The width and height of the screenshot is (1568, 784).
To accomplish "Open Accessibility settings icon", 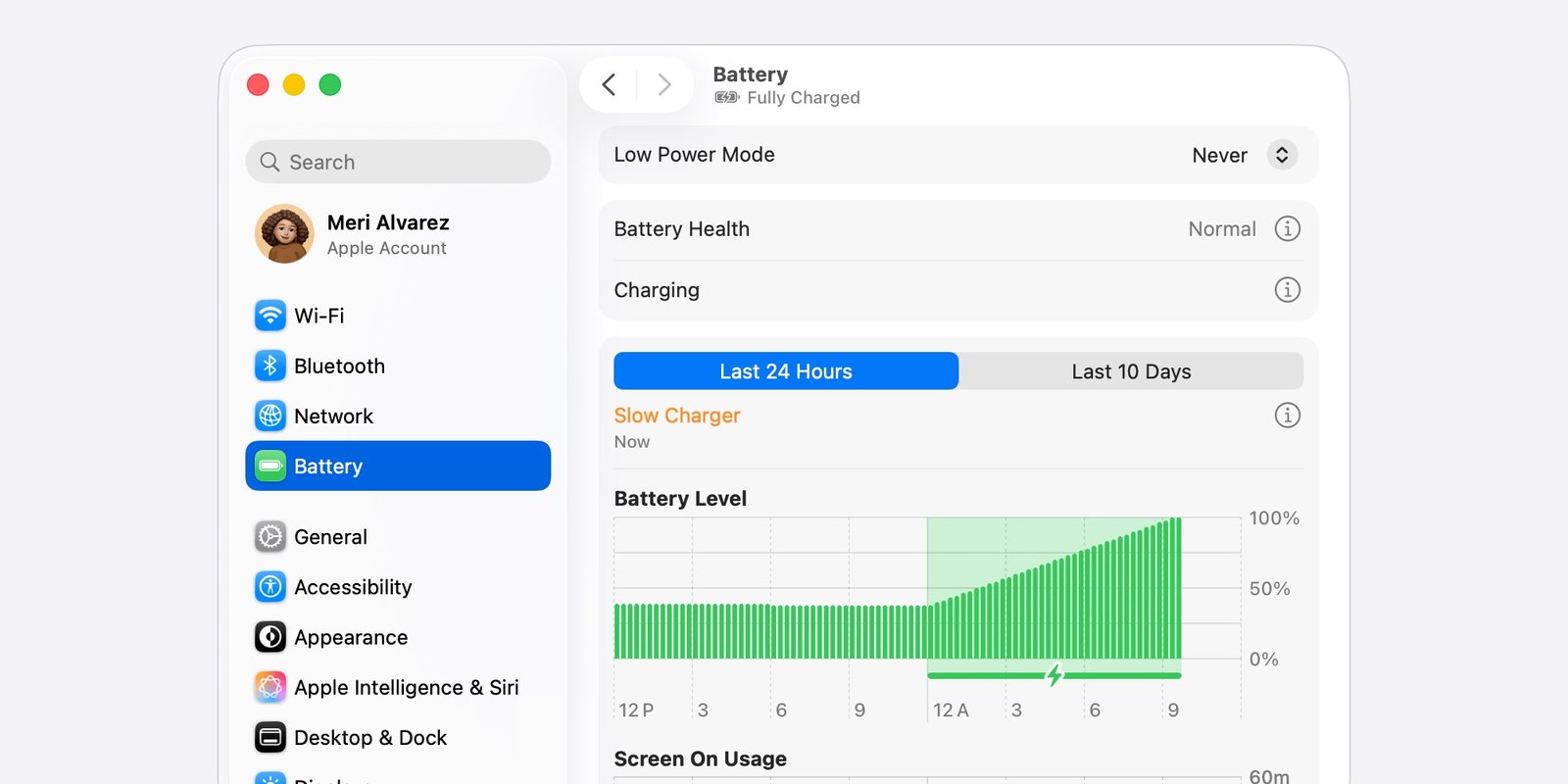I will (x=270, y=587).
